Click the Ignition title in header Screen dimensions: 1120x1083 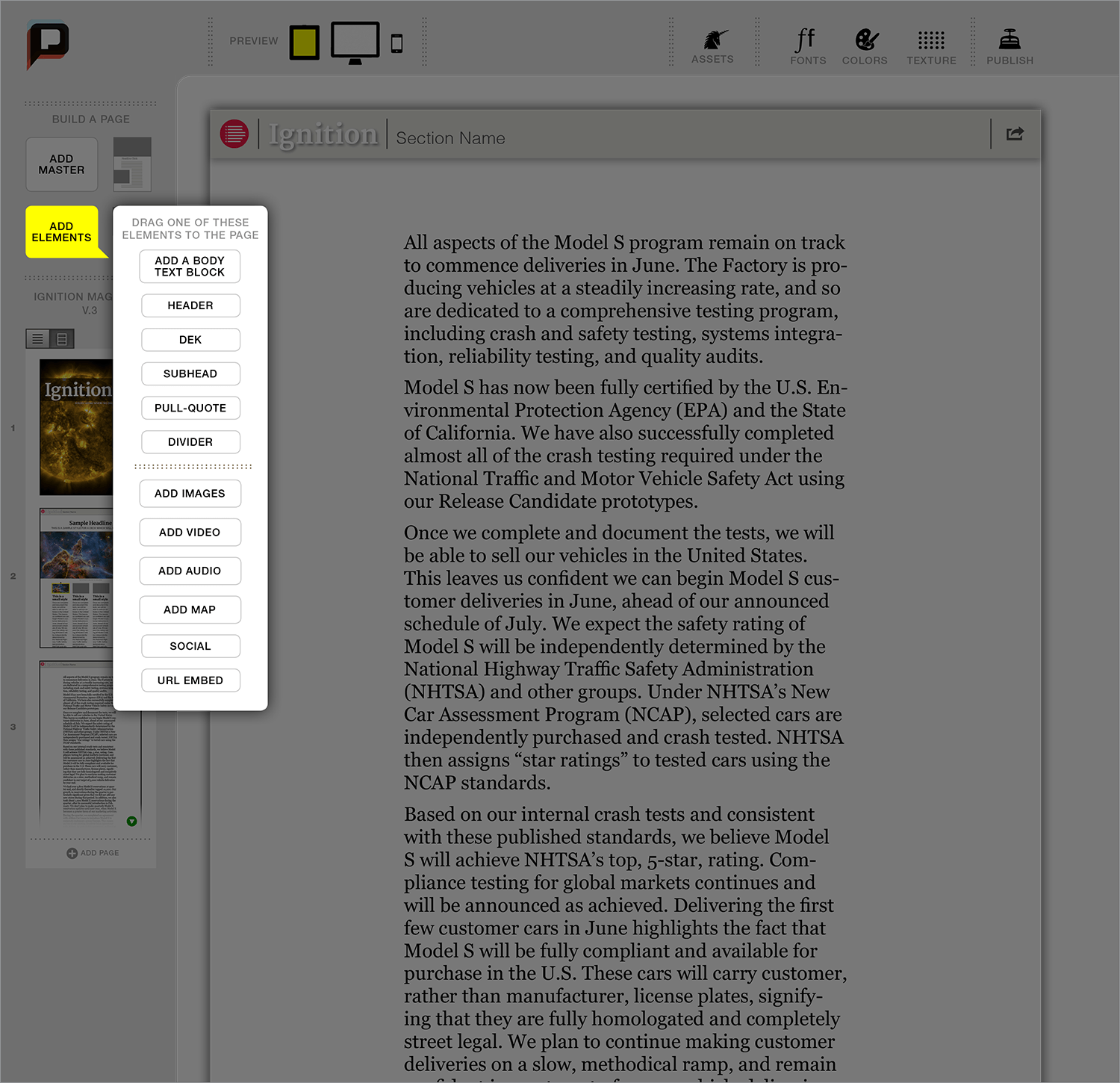pyautogui.click(x=323, y=134)
